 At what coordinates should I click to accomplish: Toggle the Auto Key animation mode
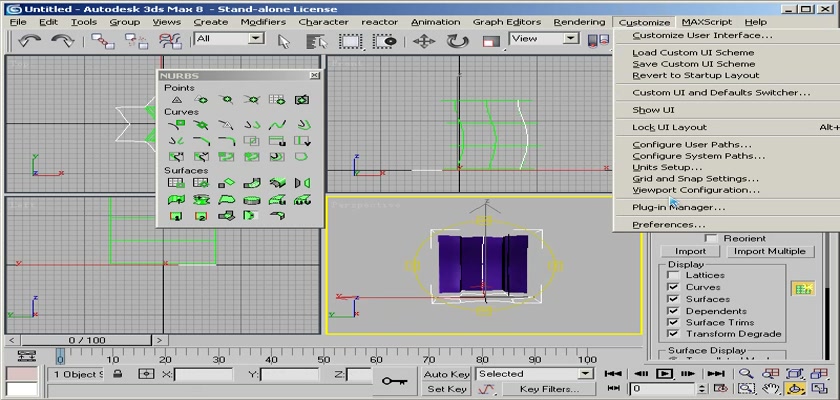pos(446,374)
